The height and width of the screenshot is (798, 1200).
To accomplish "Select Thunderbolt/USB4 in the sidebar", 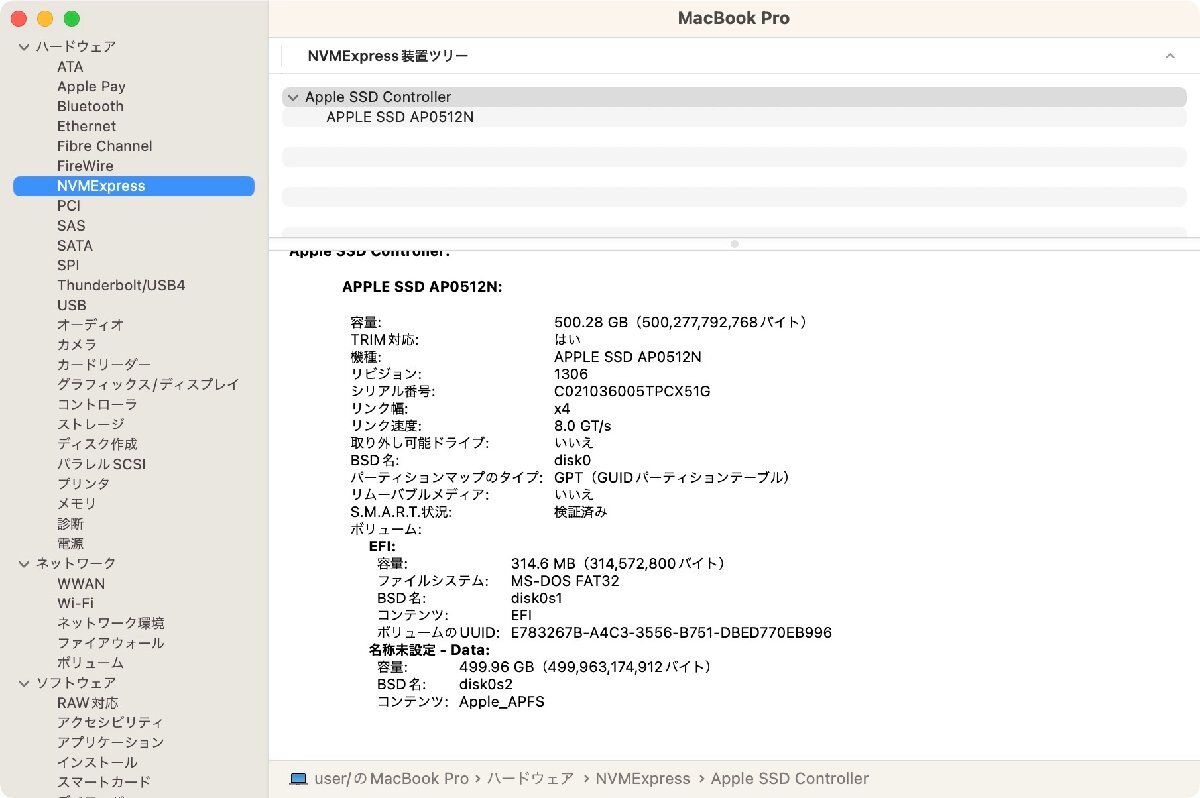I will (121, 285).
